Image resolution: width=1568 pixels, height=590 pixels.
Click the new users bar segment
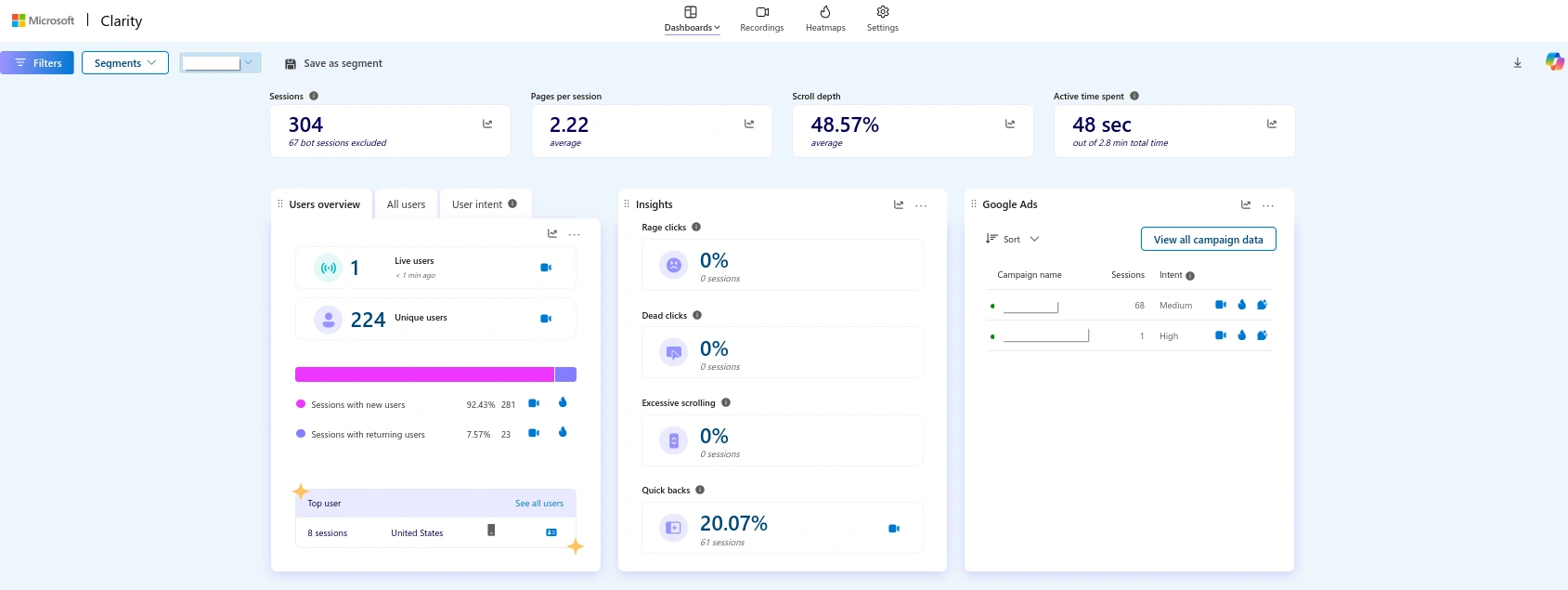coord(424,374)
